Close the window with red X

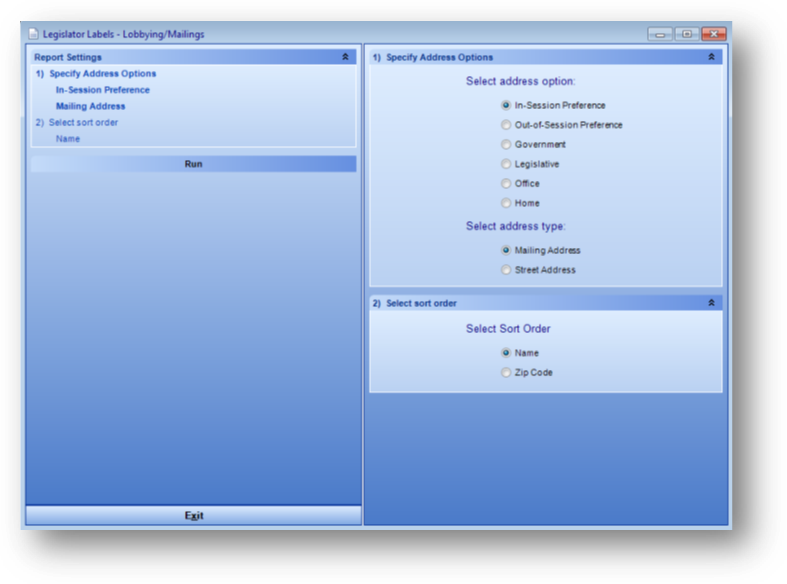pos(714,34)
